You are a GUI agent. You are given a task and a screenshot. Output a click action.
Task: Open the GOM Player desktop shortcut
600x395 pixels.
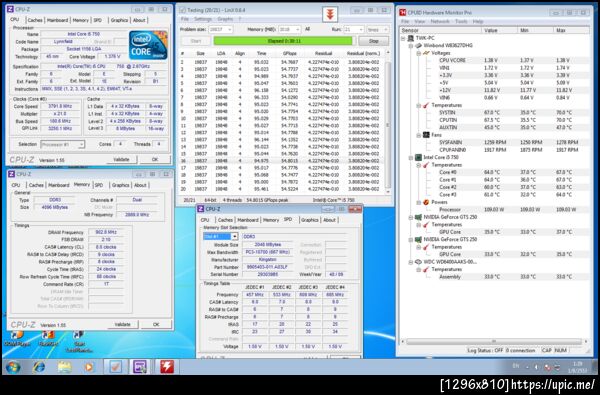pos(17,339)
